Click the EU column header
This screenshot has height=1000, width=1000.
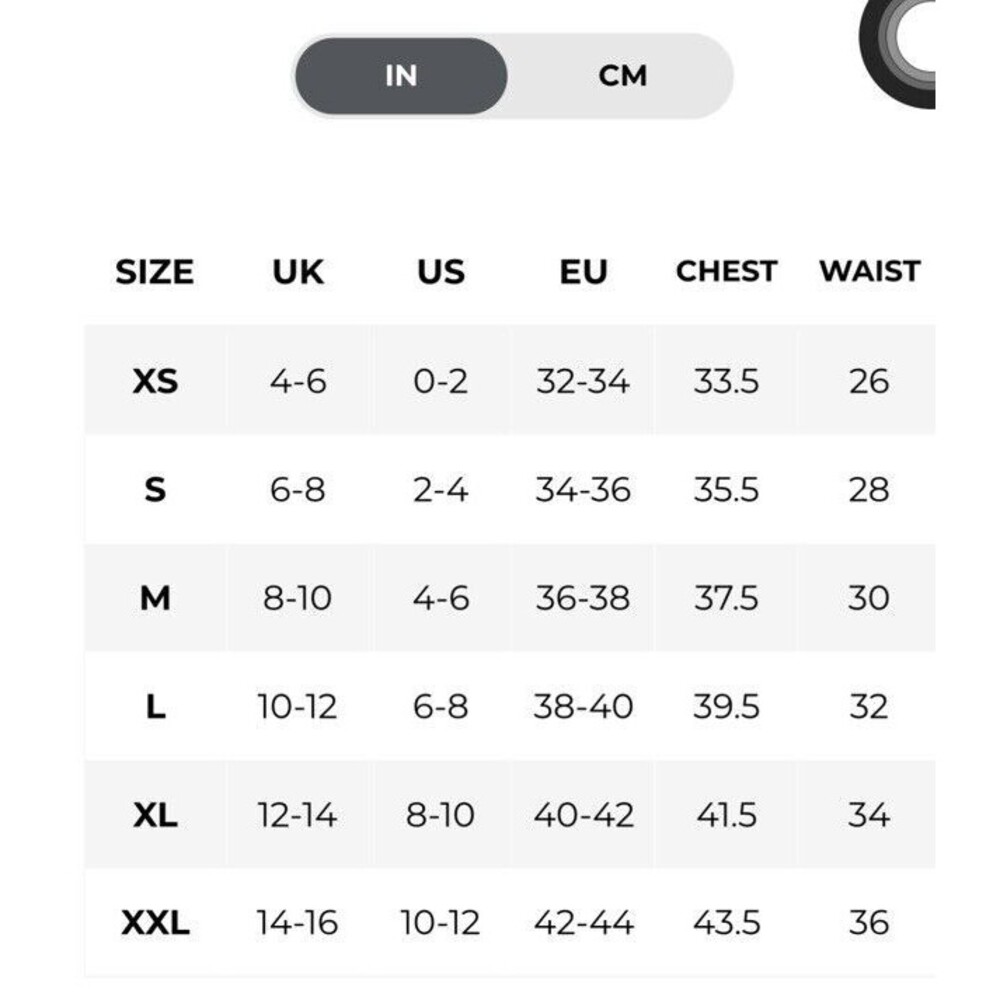coord(584,272)
